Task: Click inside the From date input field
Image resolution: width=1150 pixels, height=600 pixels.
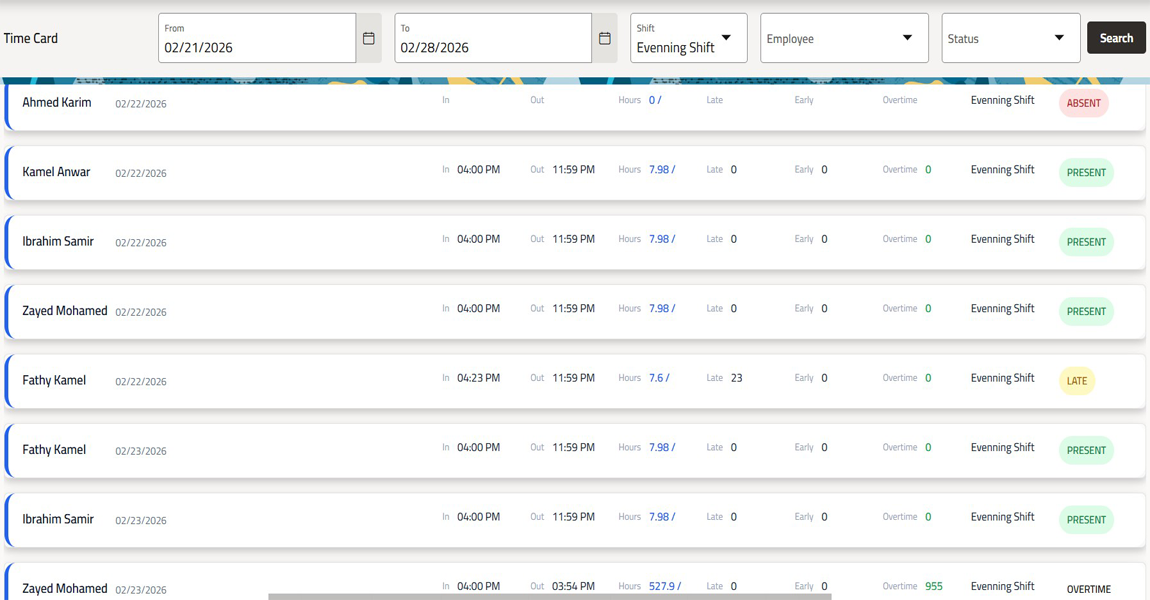Action: [x=250, y=44]
